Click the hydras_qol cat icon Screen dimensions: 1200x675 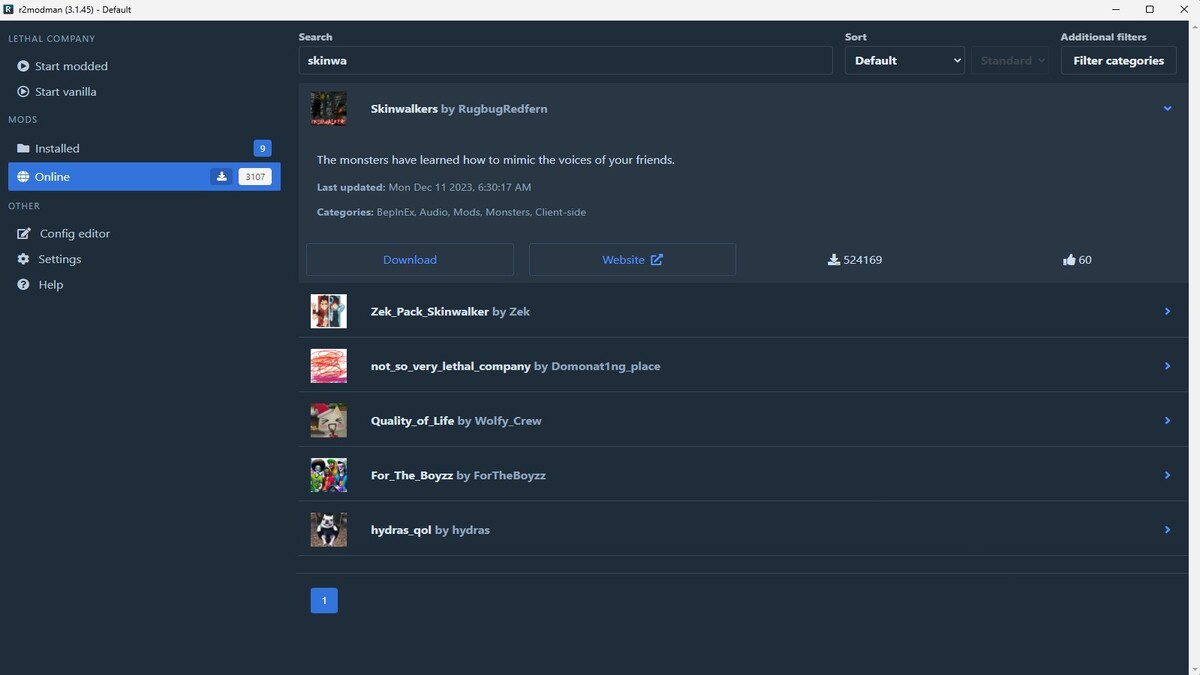328,530
